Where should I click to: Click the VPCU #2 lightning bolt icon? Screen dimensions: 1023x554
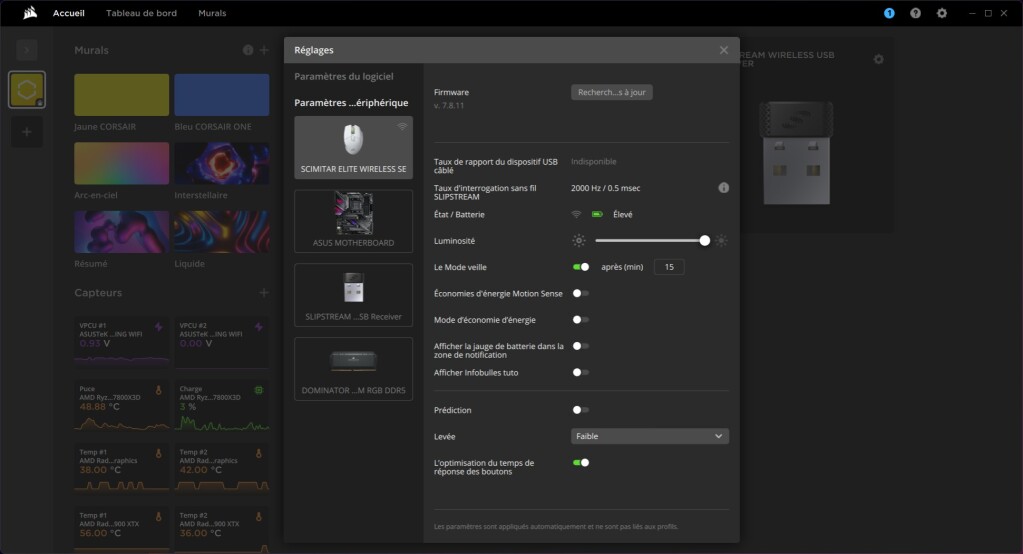click(259, 327)
